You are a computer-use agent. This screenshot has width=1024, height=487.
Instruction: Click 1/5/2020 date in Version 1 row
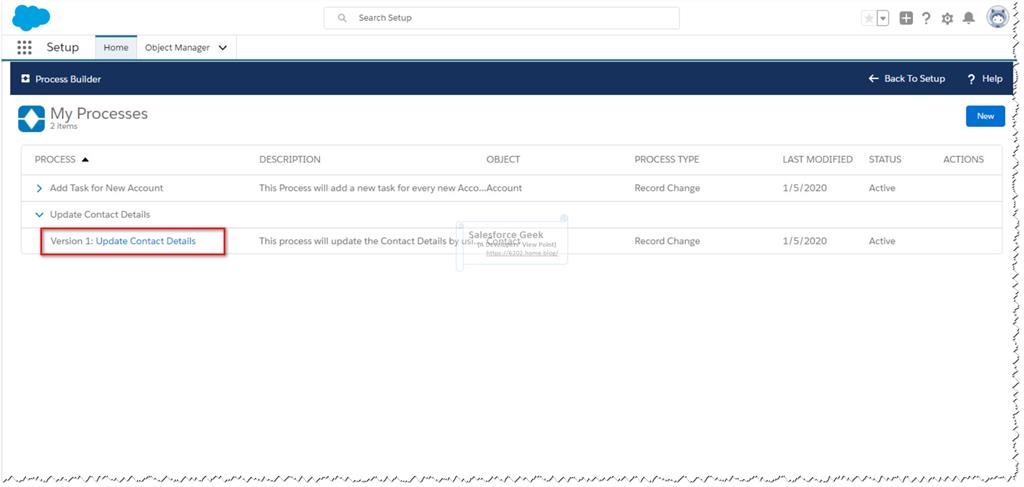click(x=805, y=241)
